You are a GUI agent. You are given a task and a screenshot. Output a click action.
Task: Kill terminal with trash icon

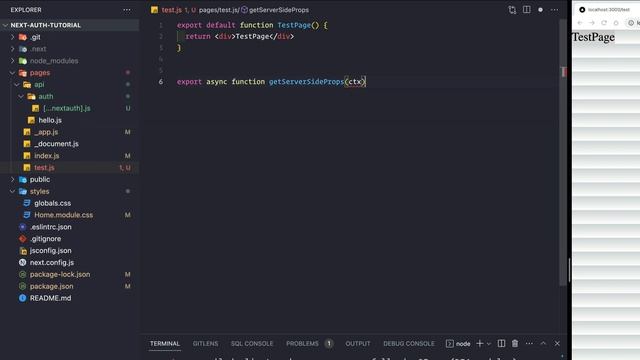[515, 344]
